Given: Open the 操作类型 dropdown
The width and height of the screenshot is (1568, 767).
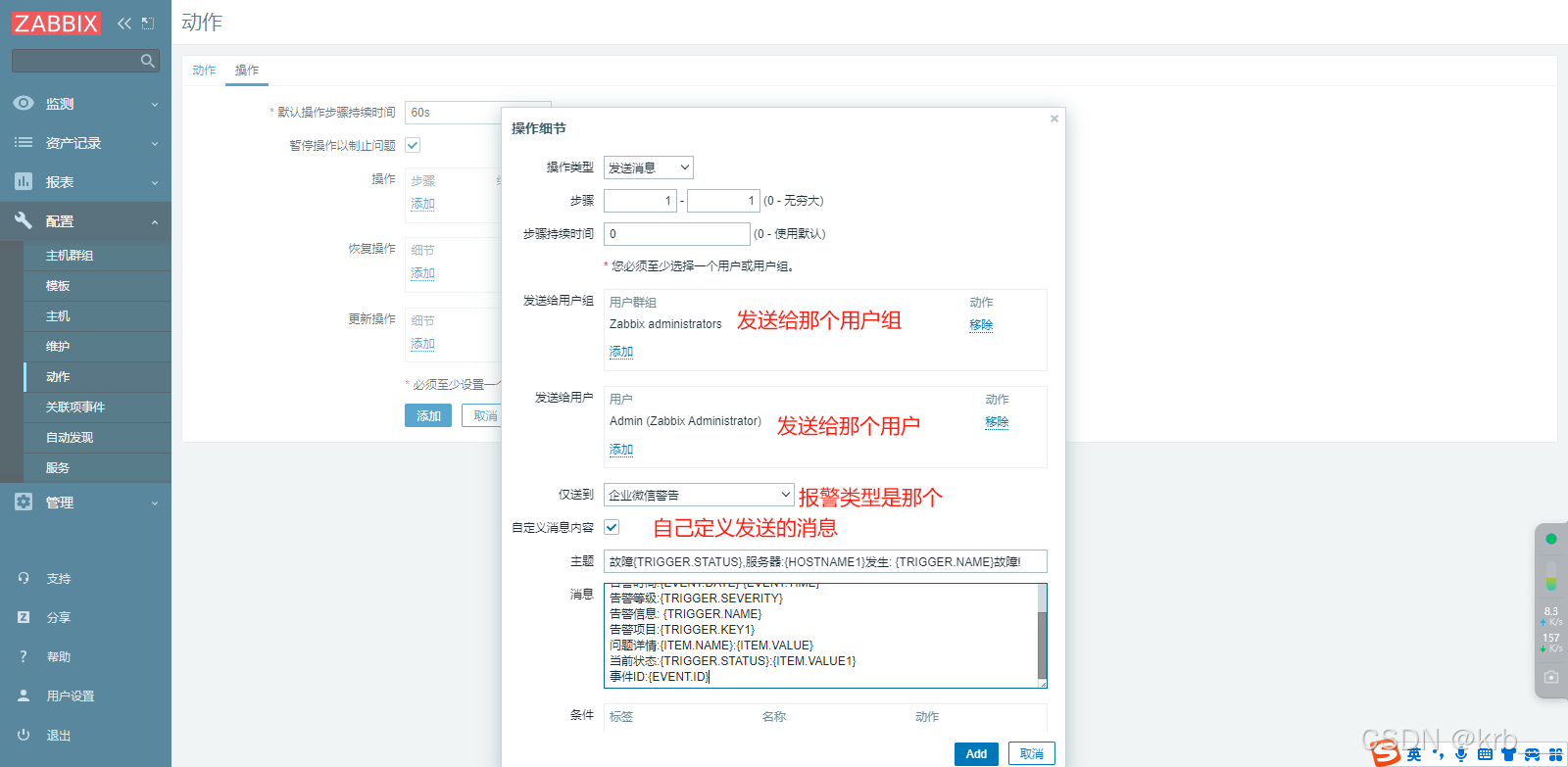Looking at the screenshot, I should click(x=649, y=168).
